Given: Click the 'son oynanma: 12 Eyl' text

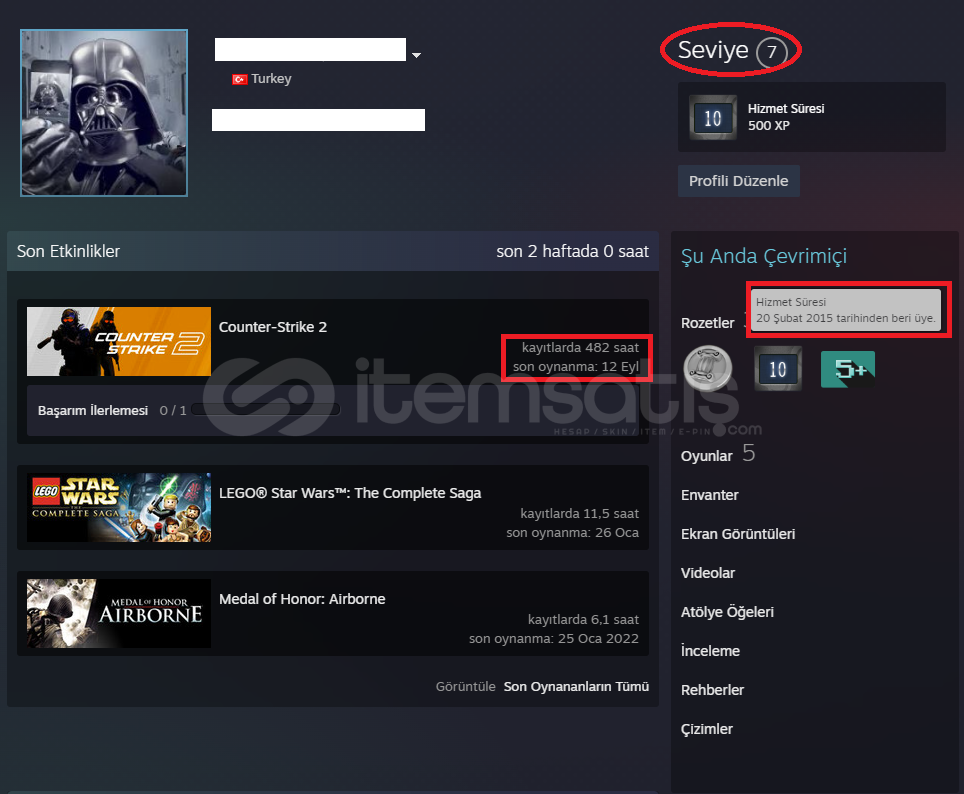Looking at the screenshot, I should coord(576,367).
